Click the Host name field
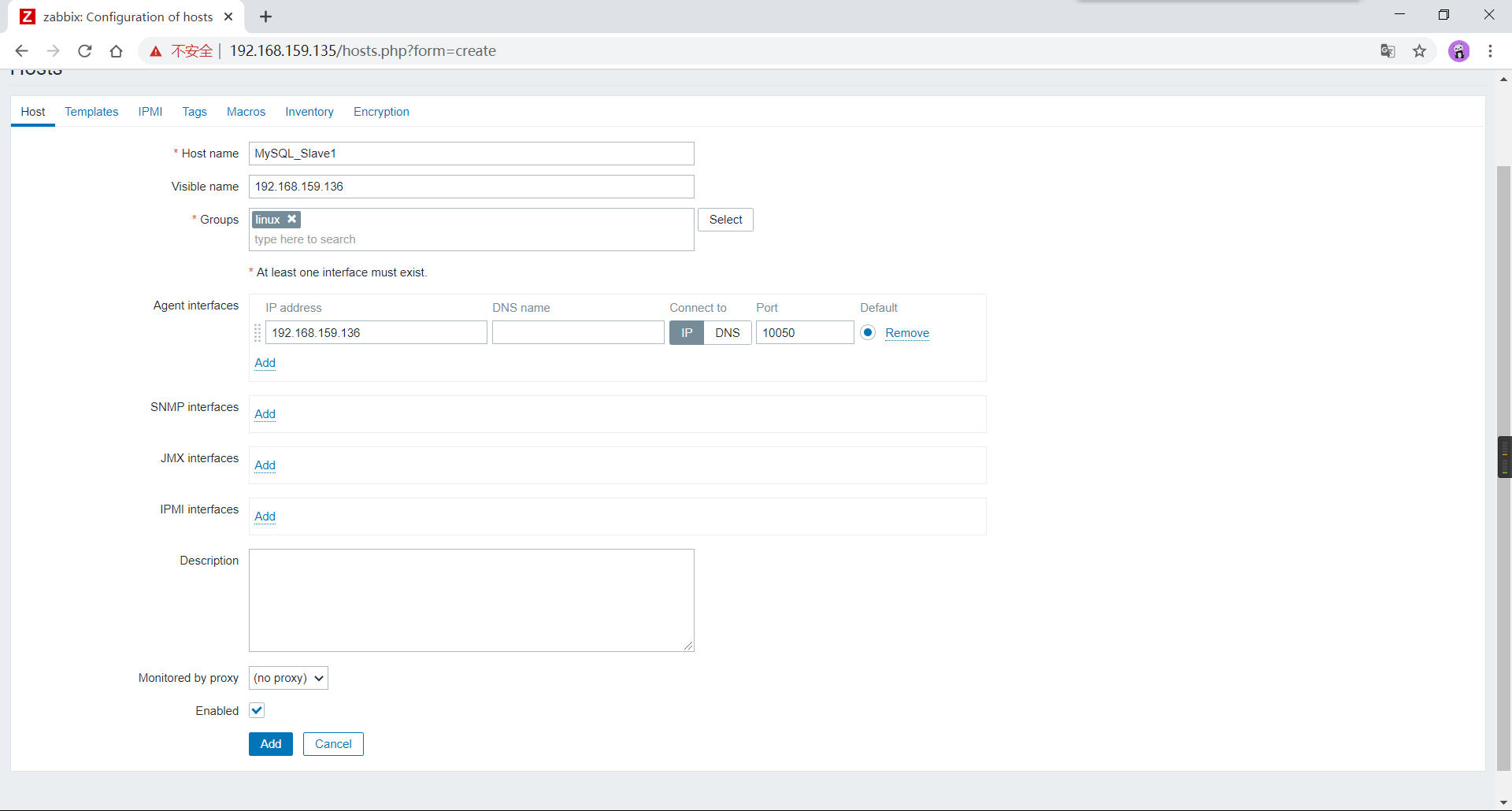The image size is (1512, 811). [472, 154]
